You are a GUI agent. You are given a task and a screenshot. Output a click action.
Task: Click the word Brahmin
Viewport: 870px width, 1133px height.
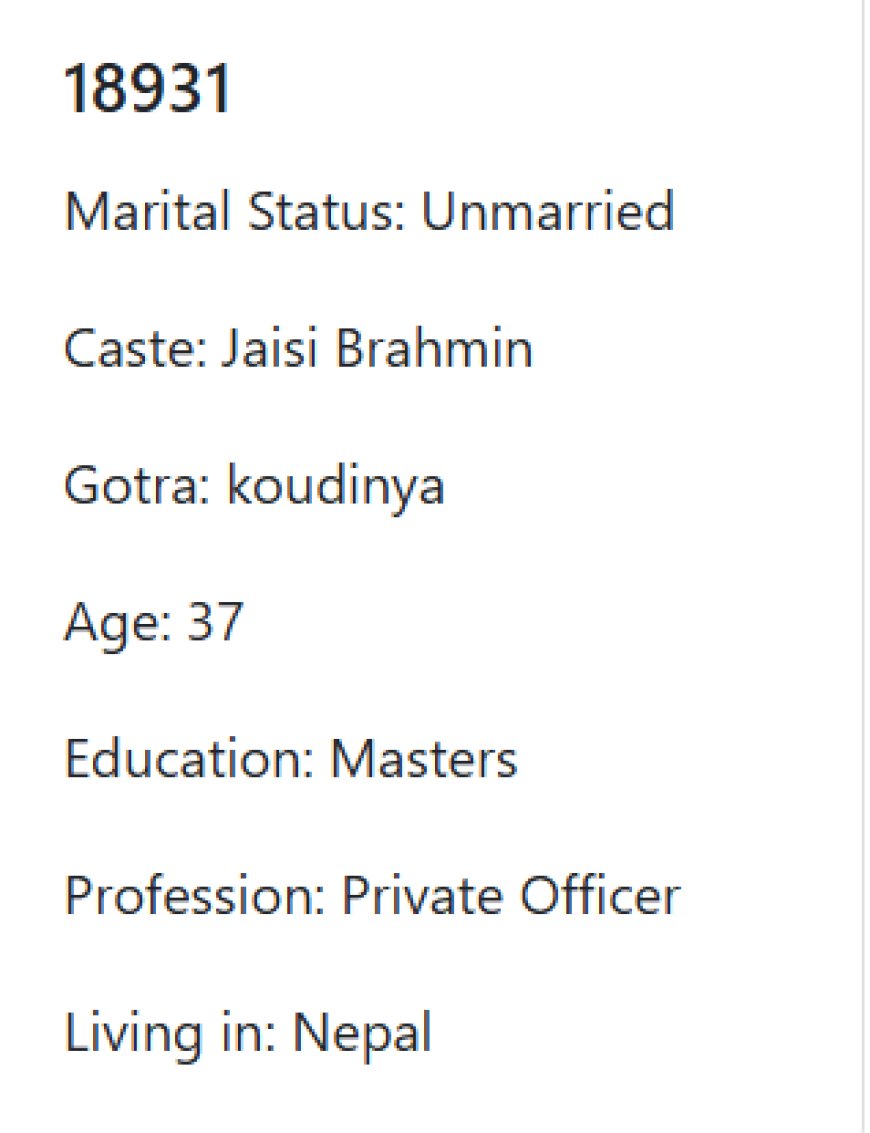pos(434,347)
